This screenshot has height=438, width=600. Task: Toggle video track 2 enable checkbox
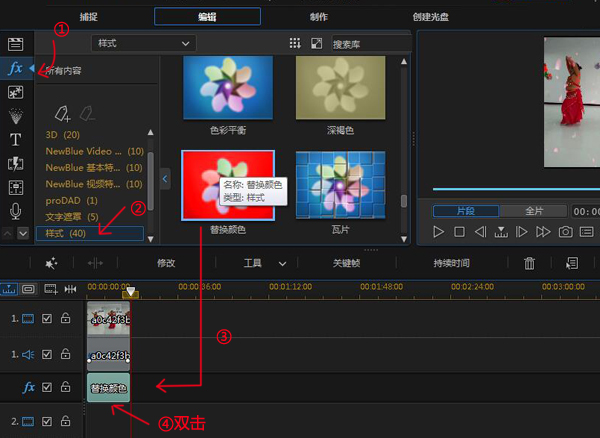(47, 422)
